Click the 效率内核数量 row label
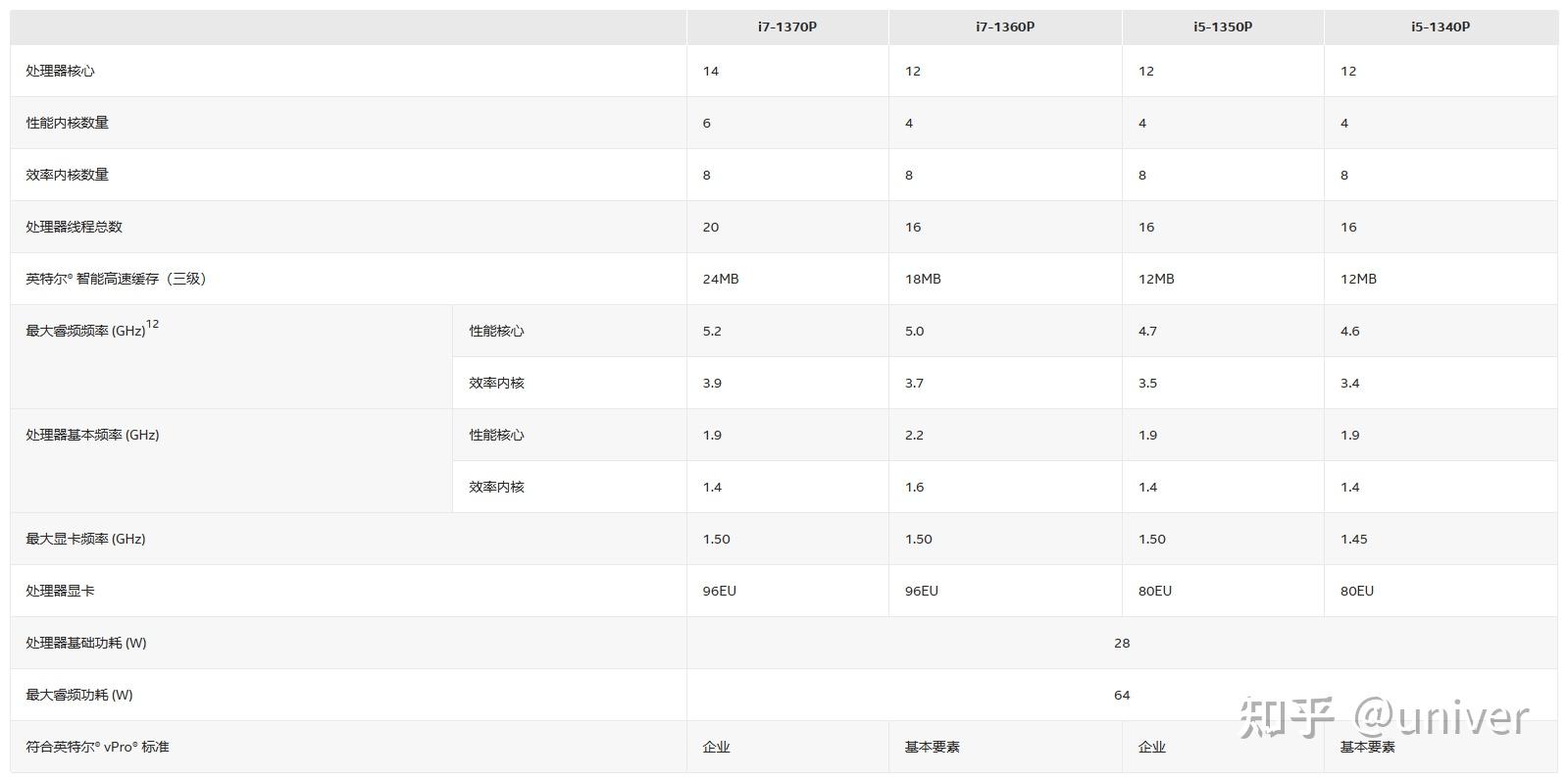Viewport: 1568px width, 781px height. 68,176
